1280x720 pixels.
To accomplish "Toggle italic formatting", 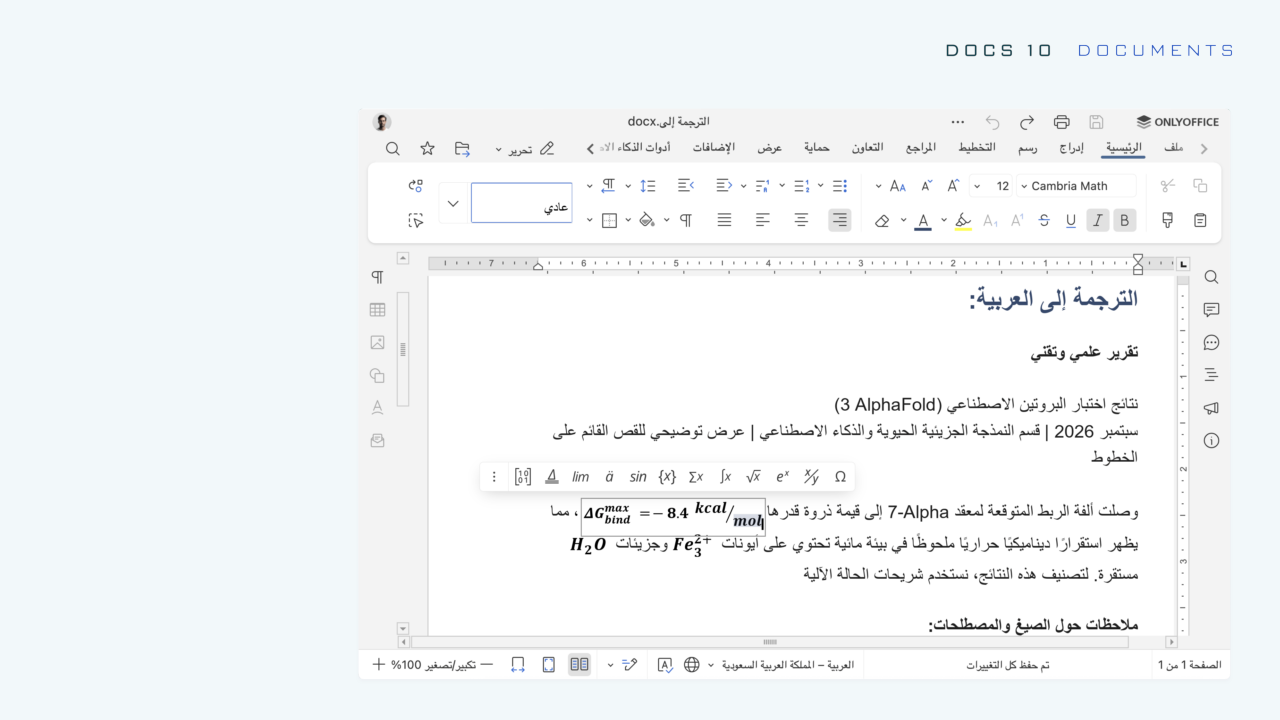I will [x=1097, y=220].
